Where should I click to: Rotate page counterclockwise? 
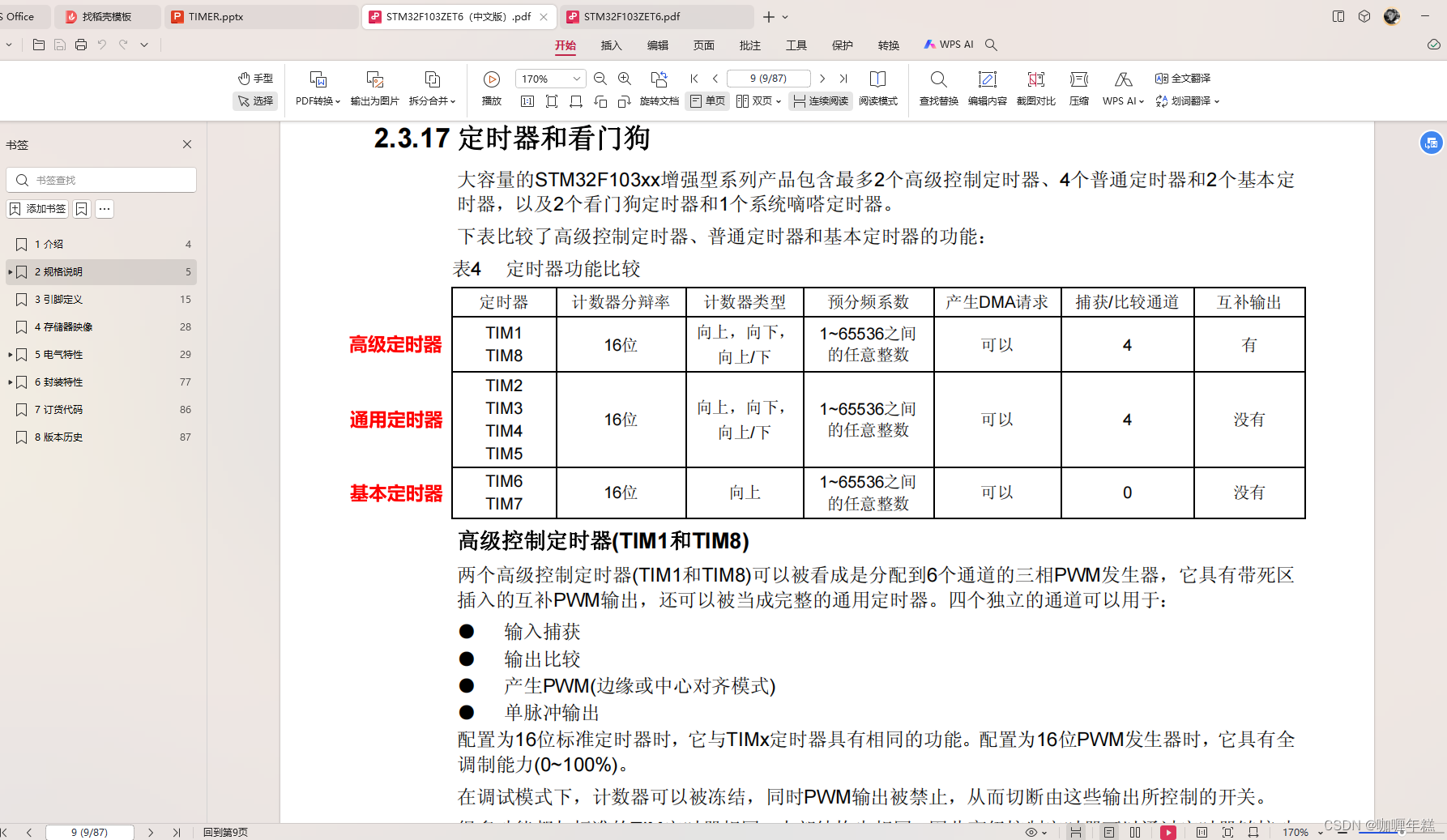coord(600,101)
